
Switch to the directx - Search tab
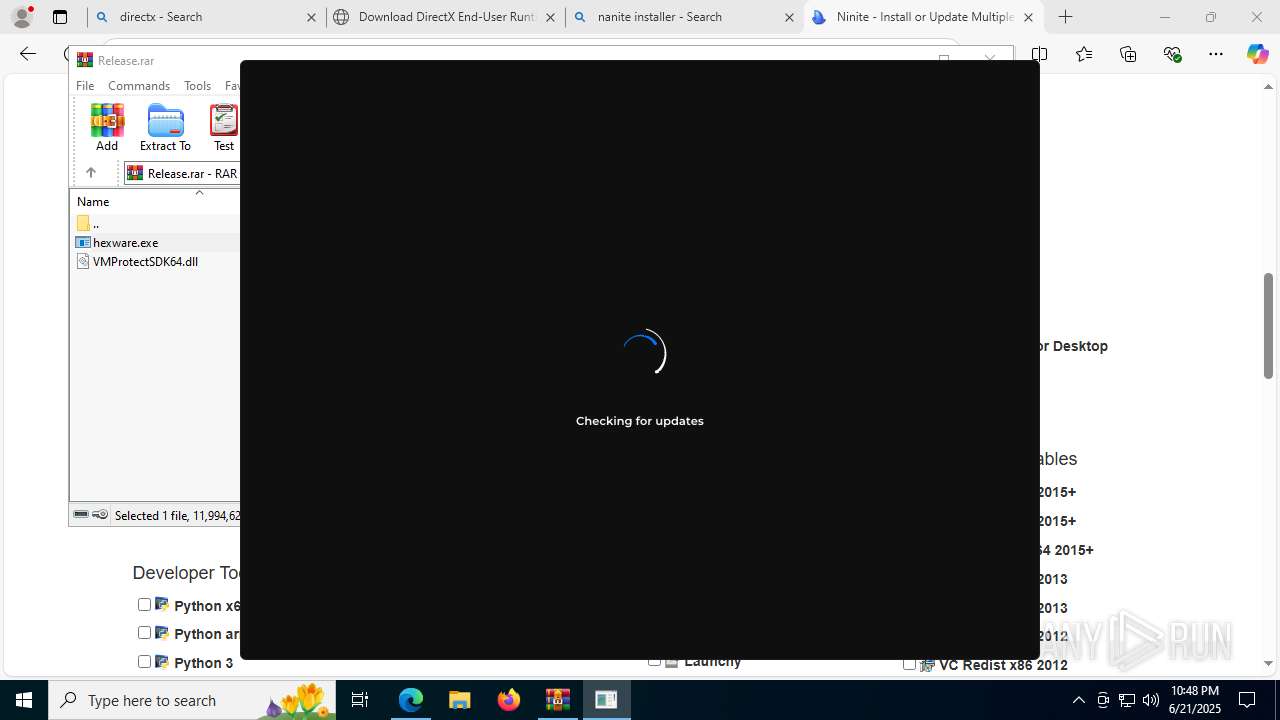(x=205, y=17)
